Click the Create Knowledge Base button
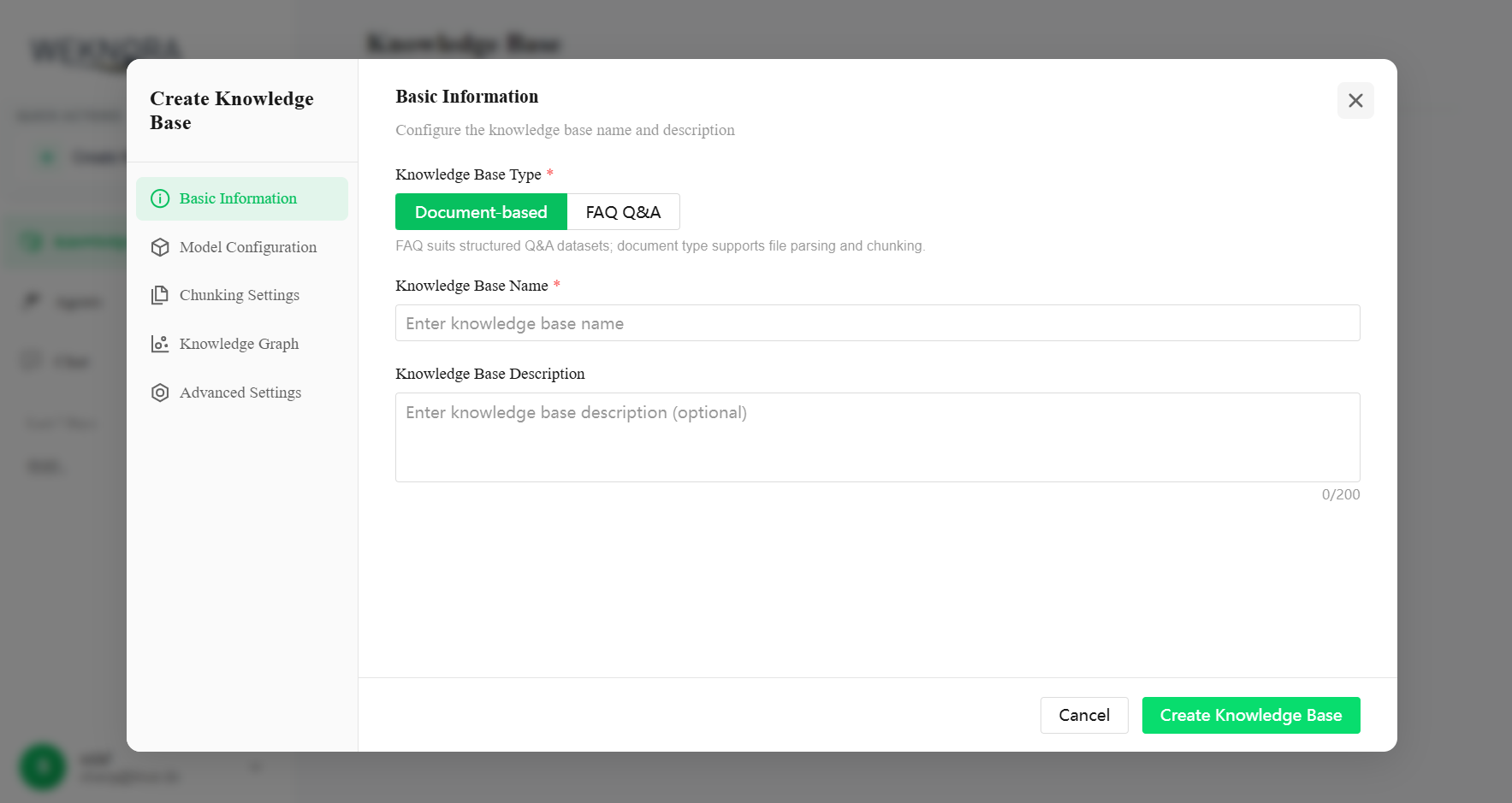Screen dimensions: 1512x803 pos(1250,715)
